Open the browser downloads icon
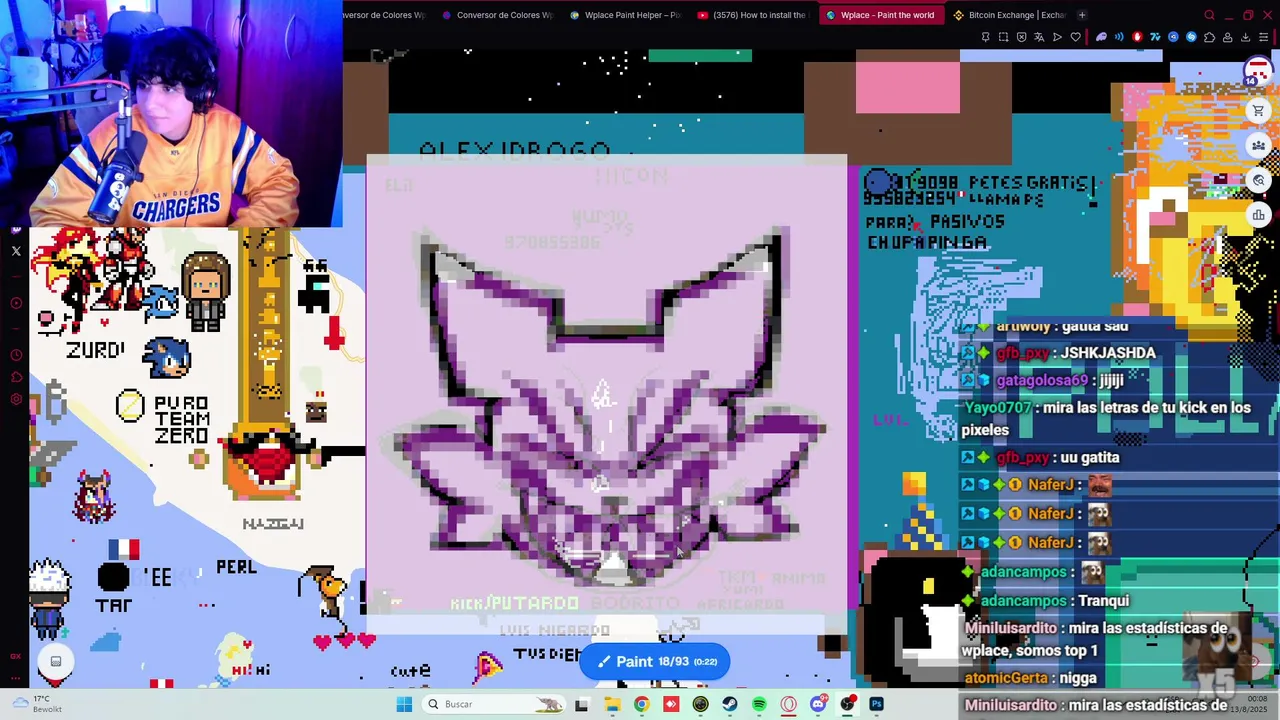This screenshot has height=720, width=1280. [x=1245, y=37]
